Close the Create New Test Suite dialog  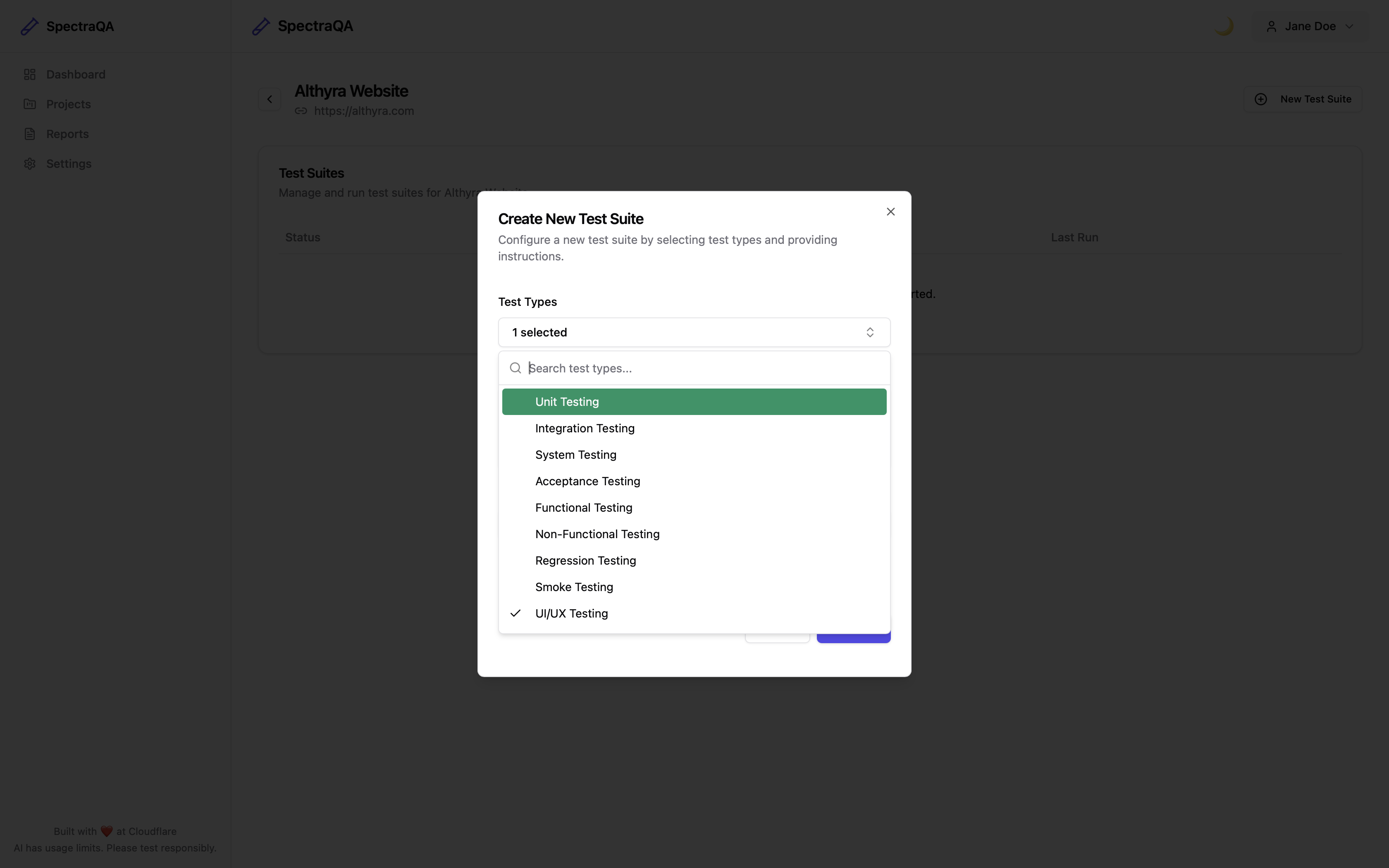(890, 212)
